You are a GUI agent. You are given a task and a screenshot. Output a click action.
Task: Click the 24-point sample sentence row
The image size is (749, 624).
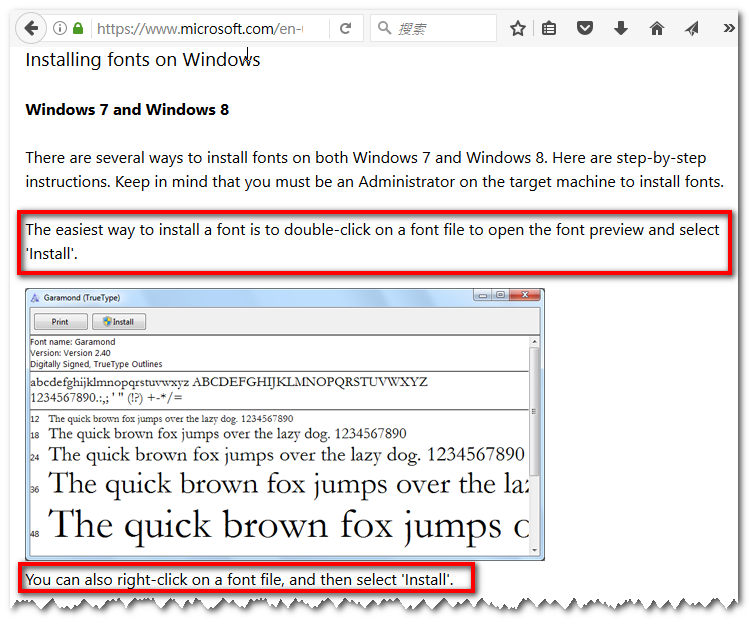pos(286,454)
